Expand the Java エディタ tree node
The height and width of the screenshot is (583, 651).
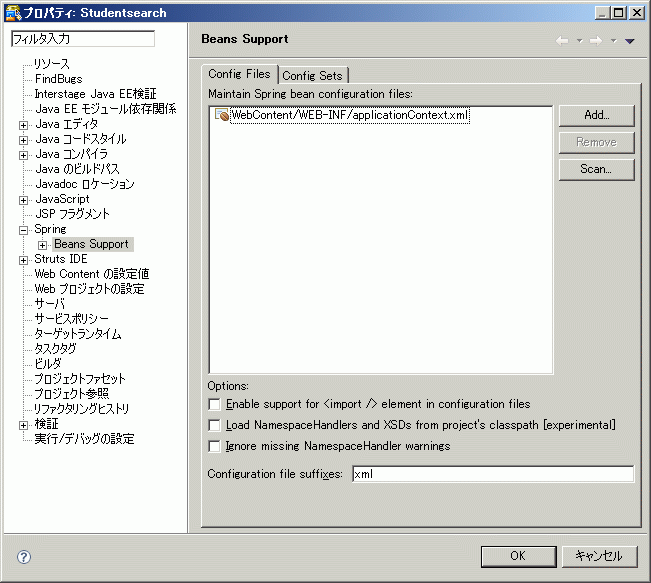point(24,125)
